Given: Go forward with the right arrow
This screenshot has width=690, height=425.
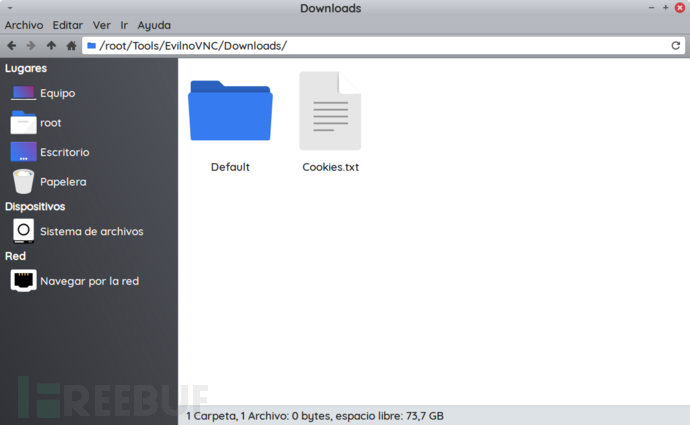Looking at the screenshot, I should (31, 45).
